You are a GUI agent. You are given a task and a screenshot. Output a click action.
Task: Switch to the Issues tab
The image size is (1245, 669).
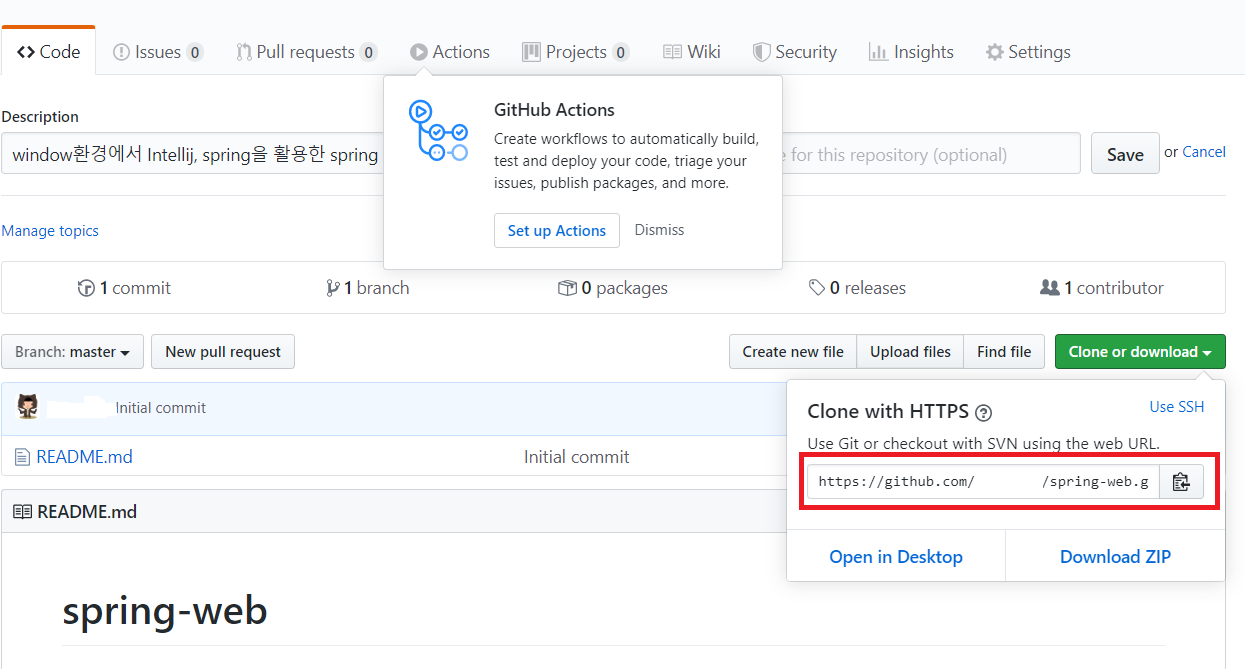(158, 52)
